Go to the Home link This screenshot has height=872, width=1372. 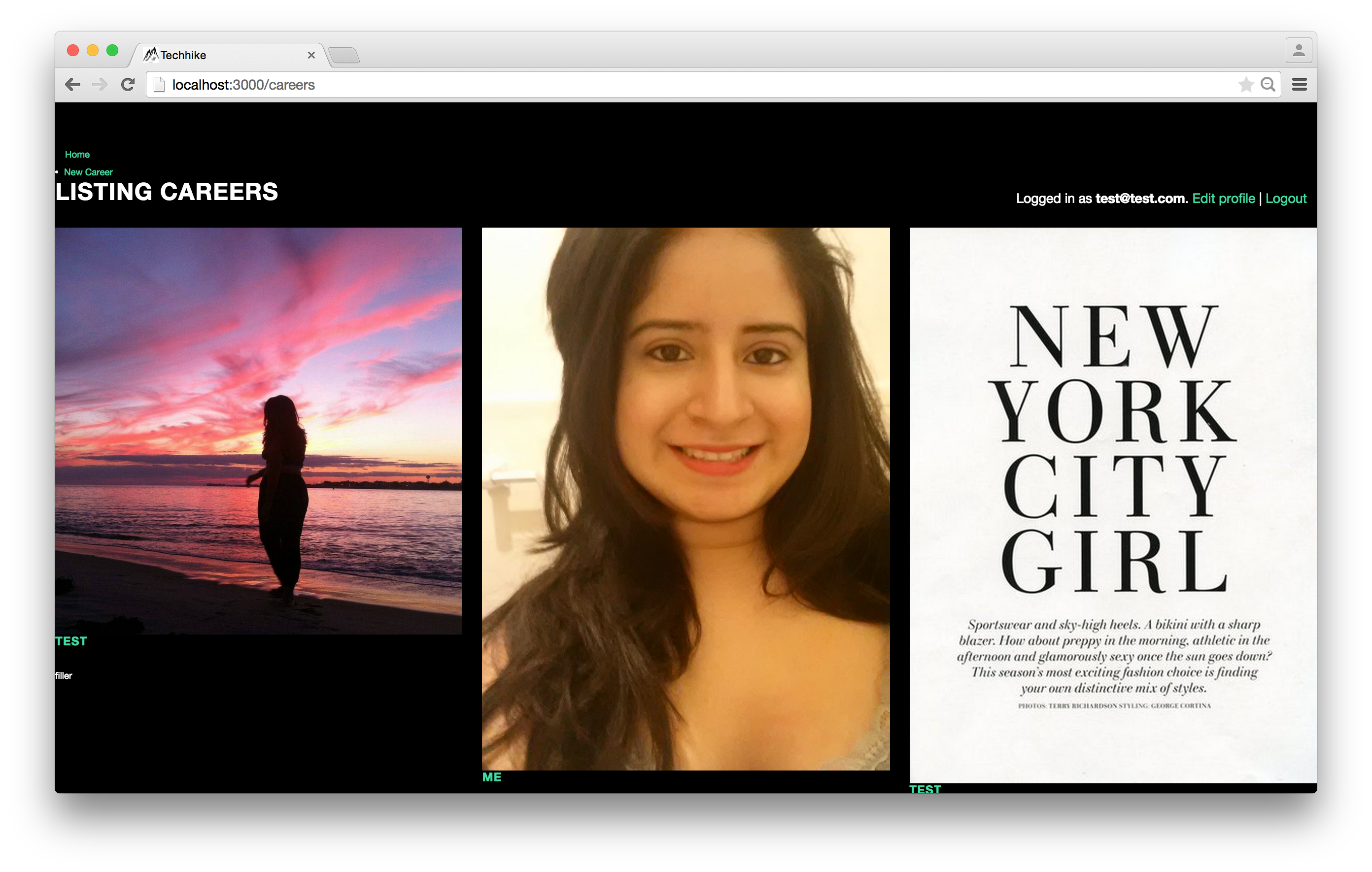(x=77, y=154)
